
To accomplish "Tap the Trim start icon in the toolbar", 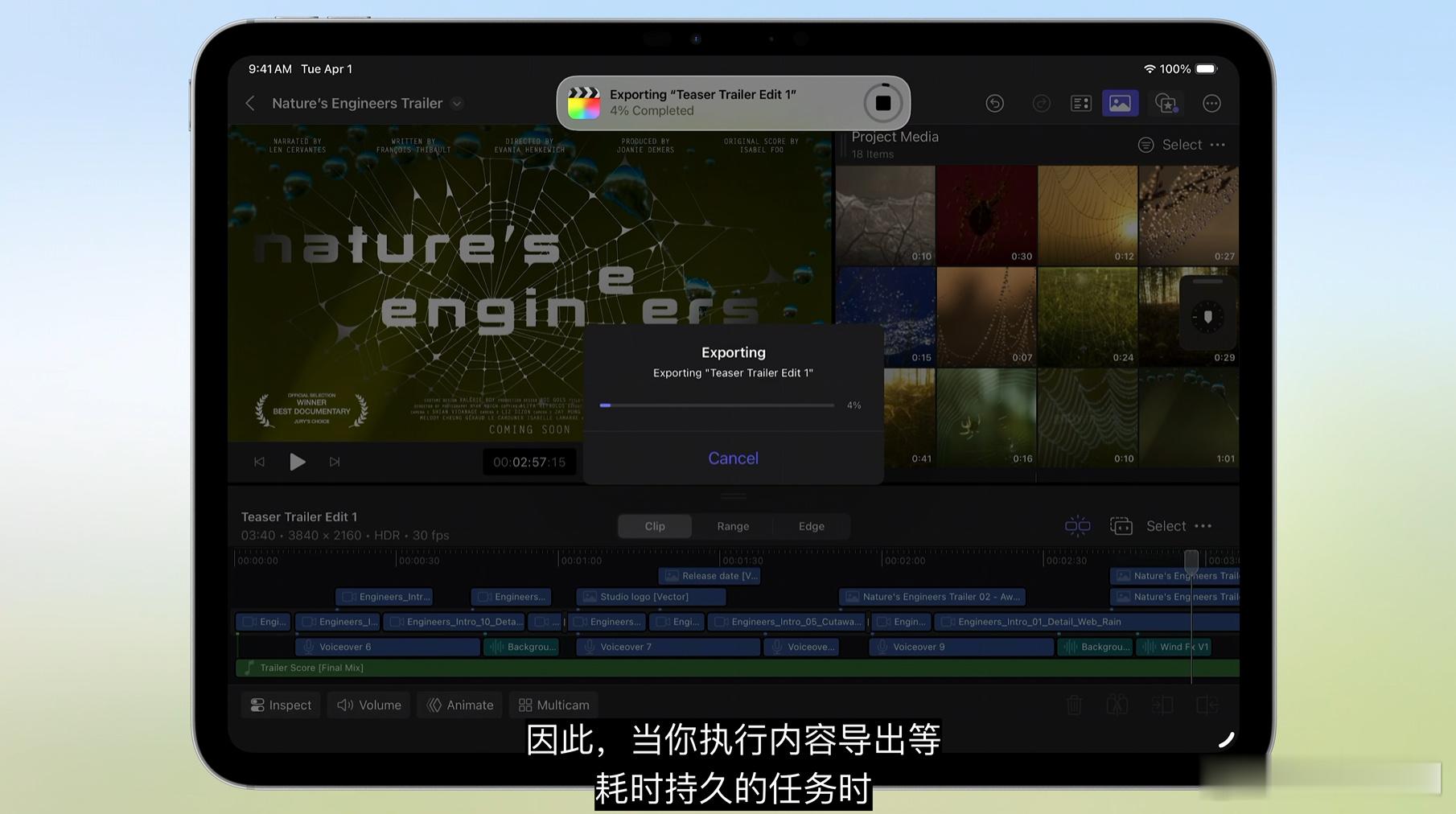I will pos(1162,705).
